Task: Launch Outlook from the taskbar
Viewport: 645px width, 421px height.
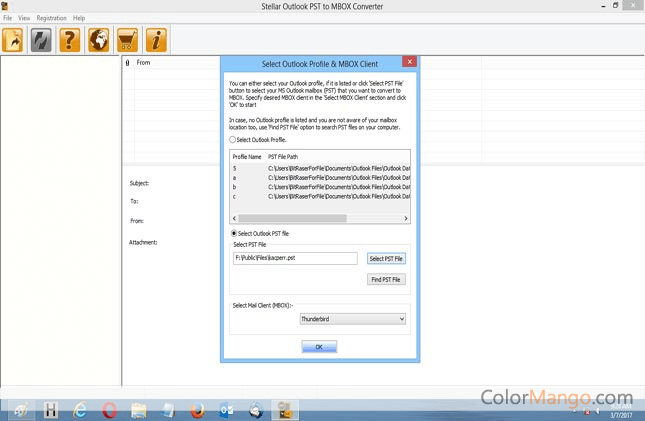Action: (226, 409)
